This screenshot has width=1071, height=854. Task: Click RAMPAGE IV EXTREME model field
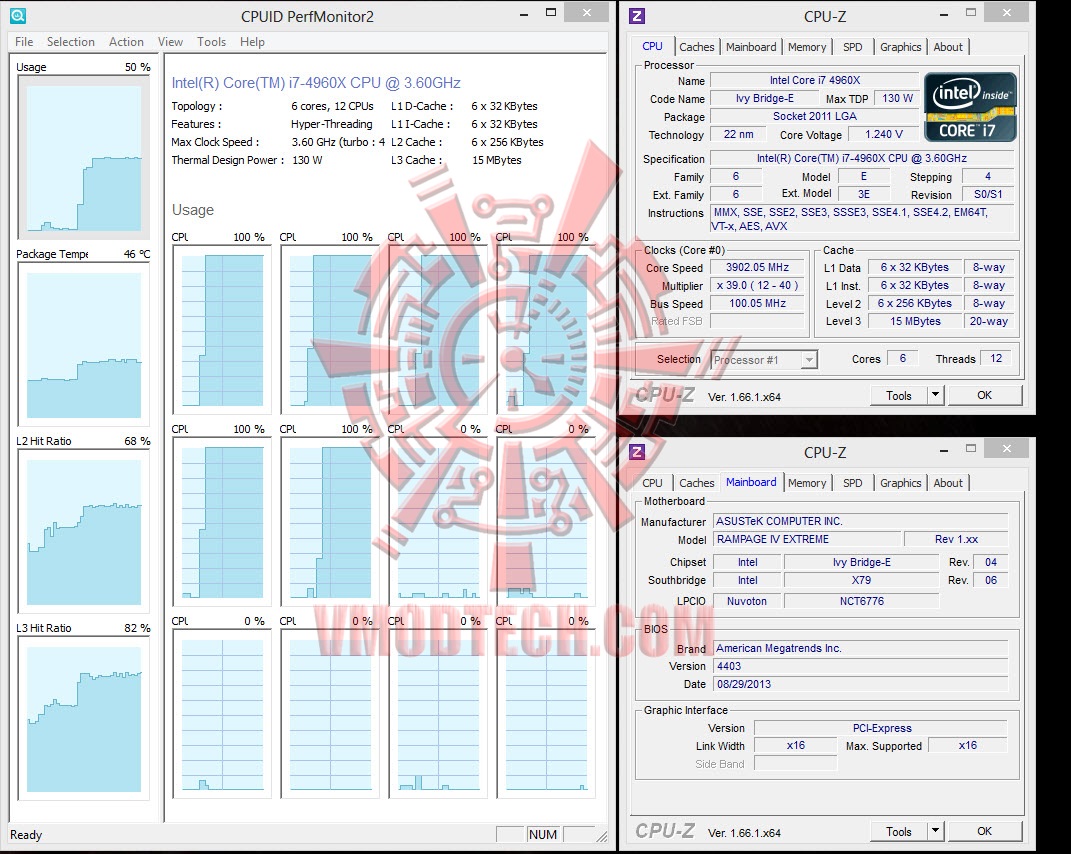807,539
